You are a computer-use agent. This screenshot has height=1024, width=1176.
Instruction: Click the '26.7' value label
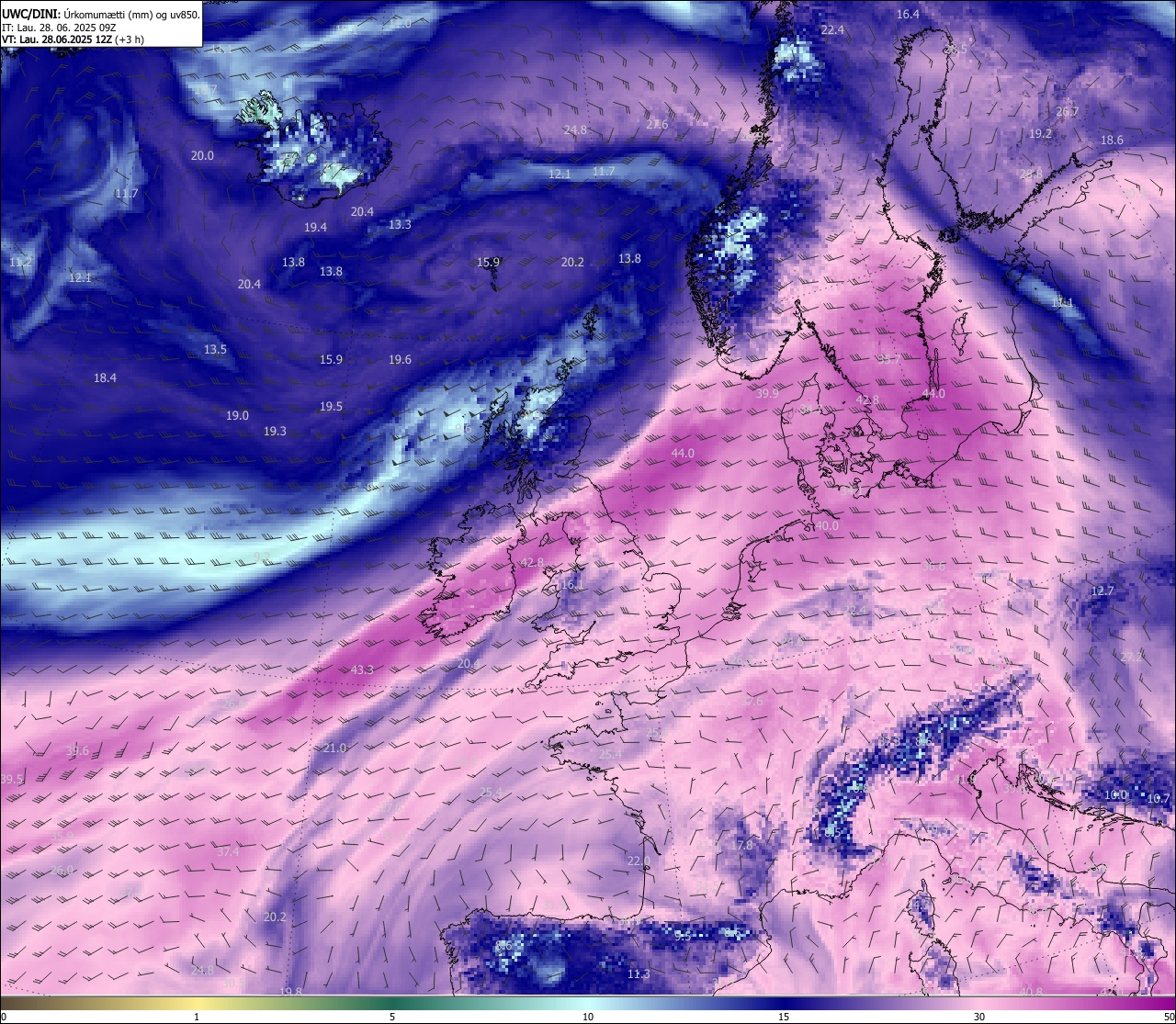1068,112
